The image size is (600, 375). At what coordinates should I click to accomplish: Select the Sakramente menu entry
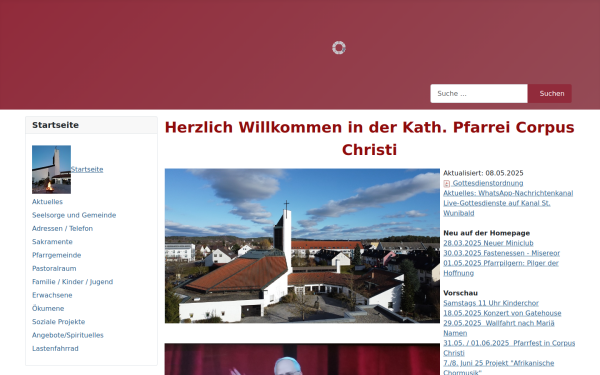[x=52, y=242]
